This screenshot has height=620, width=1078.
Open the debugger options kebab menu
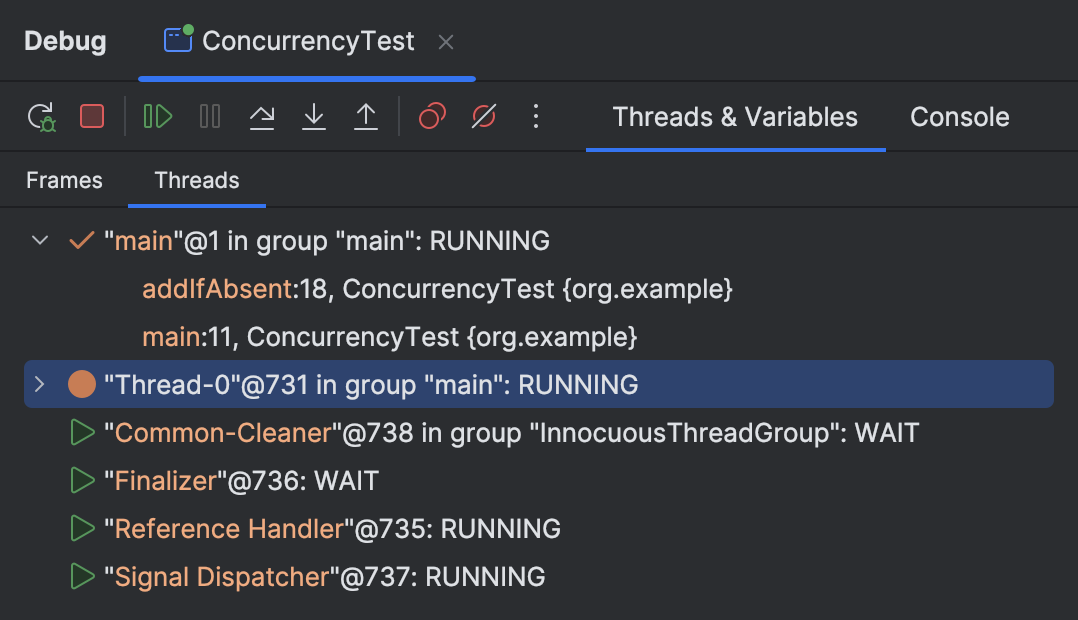536,117
